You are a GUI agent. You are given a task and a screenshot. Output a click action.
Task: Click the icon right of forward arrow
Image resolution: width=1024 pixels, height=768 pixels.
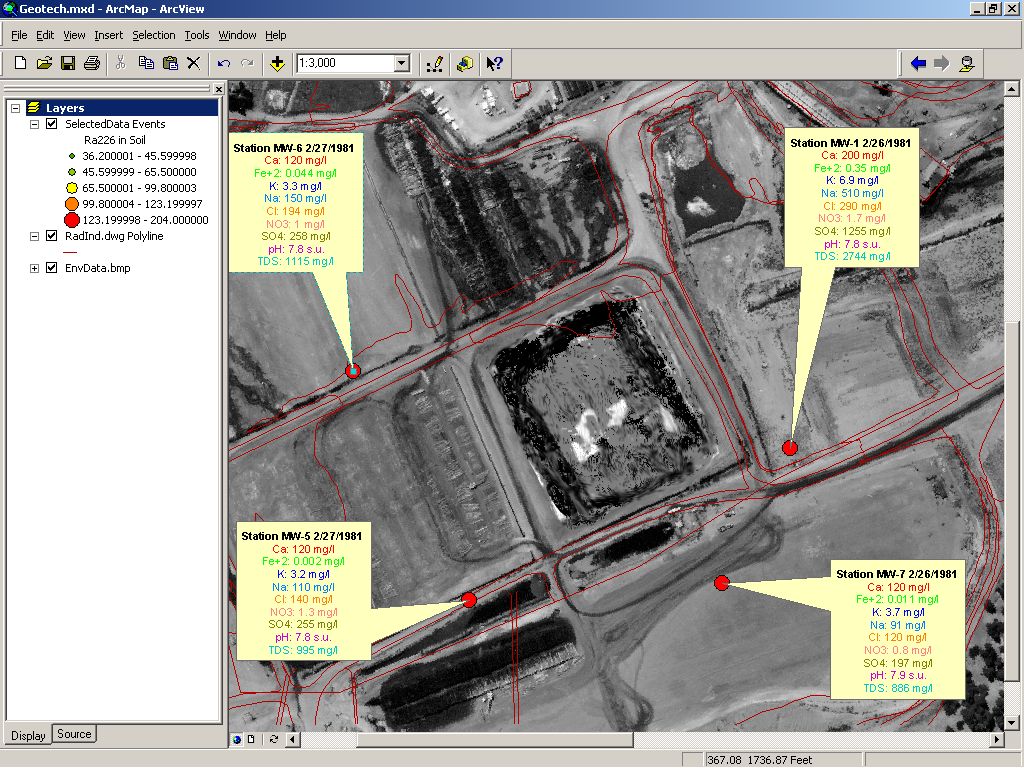(x=967, y=63)
